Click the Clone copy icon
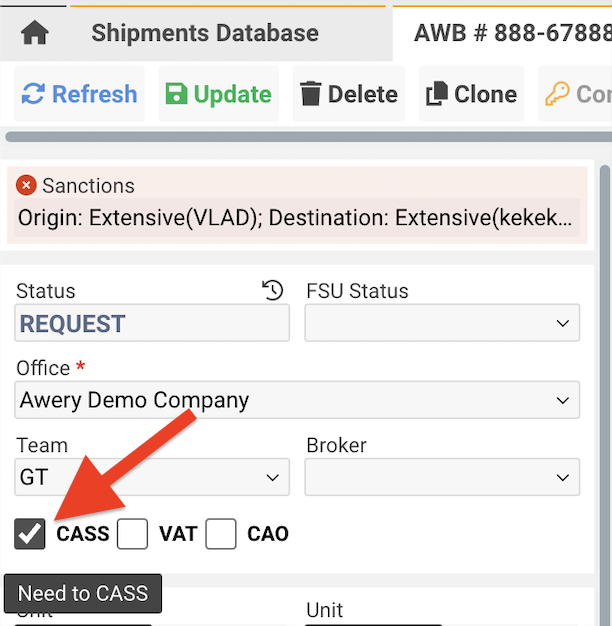Screen dimensions: 612x626 (x=436, y=94)
